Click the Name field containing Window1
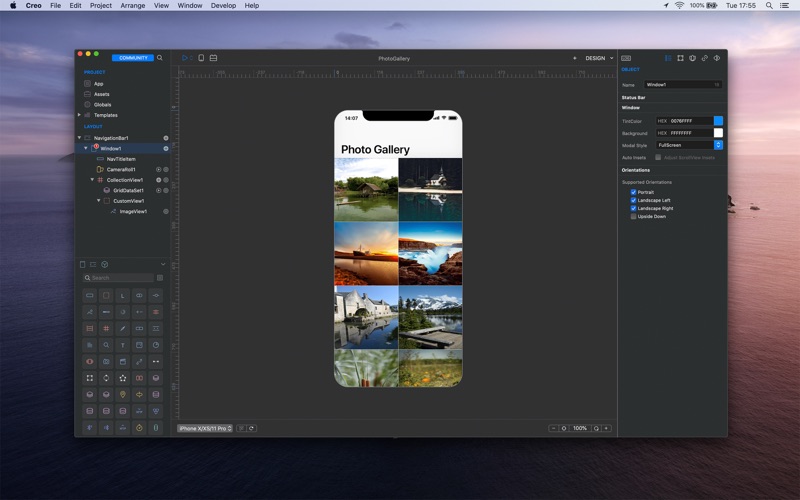This screenshot has height=500, width=800. point(682,85)
